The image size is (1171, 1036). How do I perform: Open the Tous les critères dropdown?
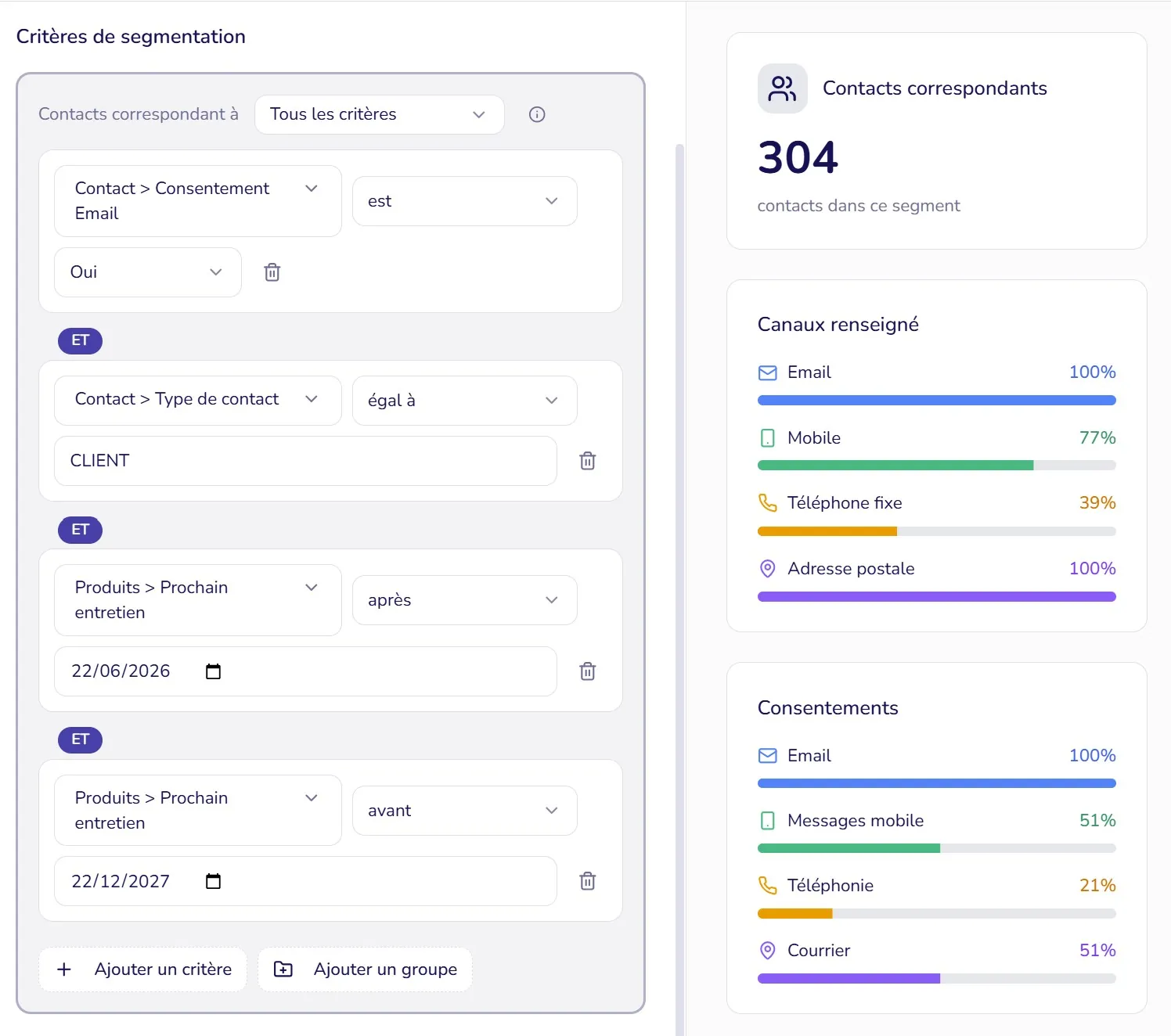tap(380, 115)
